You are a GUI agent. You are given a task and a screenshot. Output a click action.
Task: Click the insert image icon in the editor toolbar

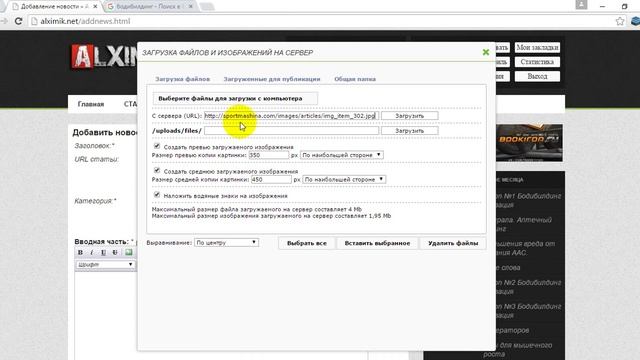pyautogui.click(x=129, y=253)
